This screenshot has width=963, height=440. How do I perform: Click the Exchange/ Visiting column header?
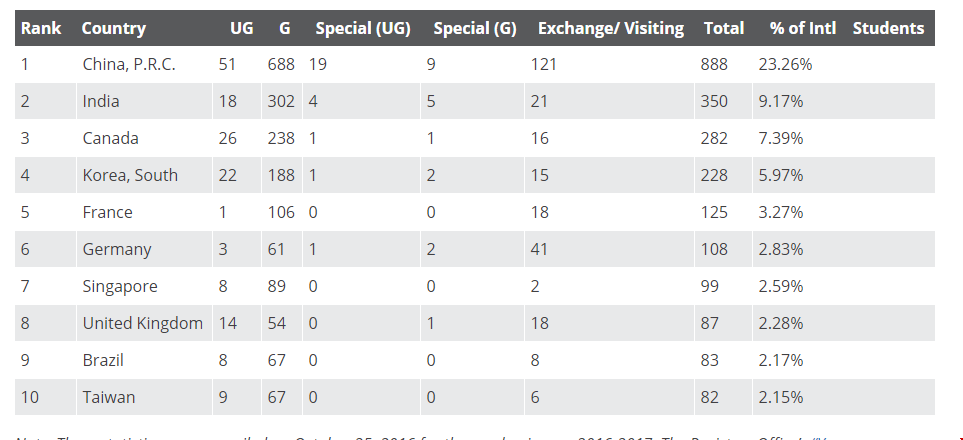point(610,28)
